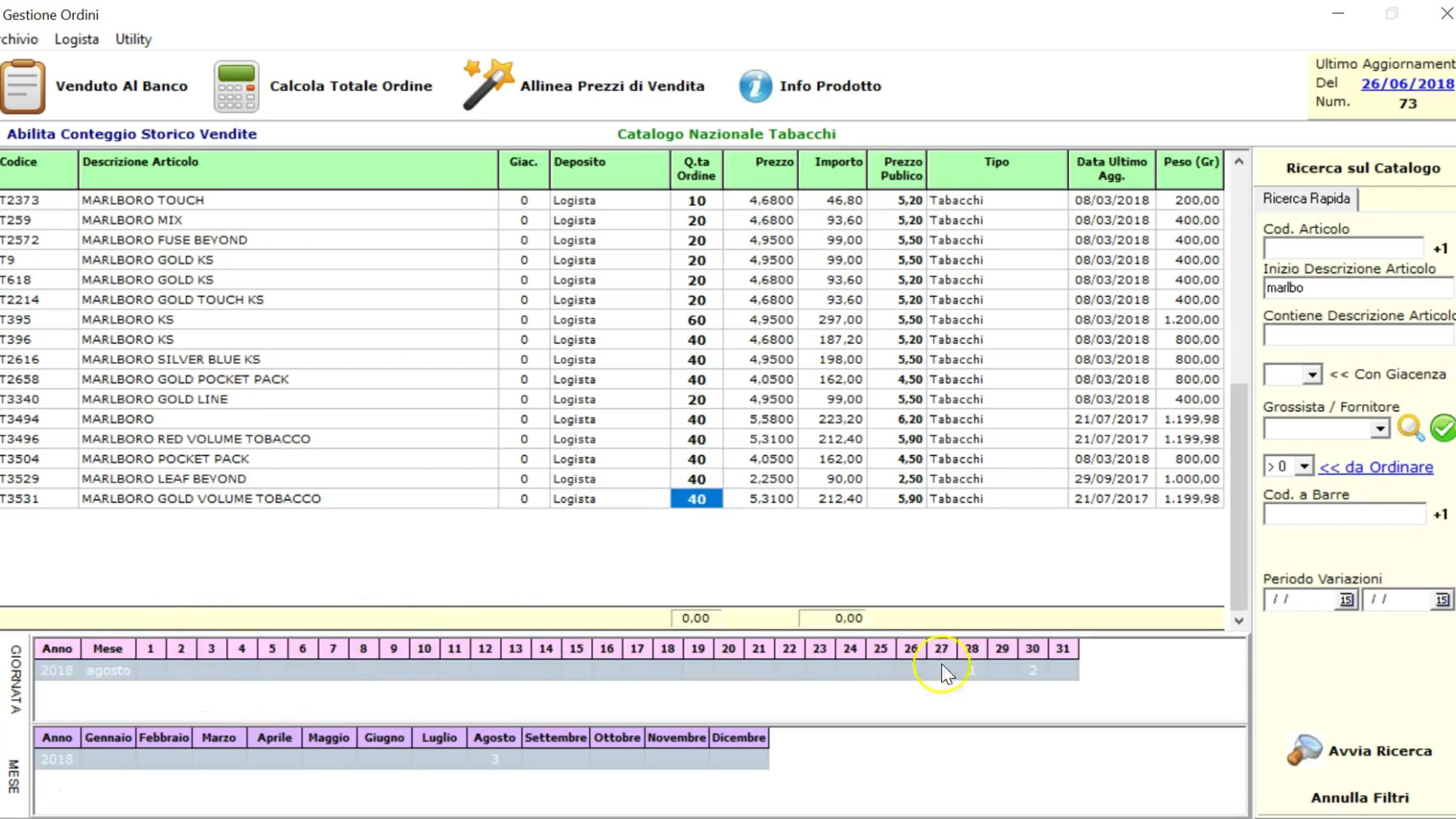This screenshot has width=1456, height=819.
Task: Open Venduto Al Banco clipboard icon
Action: (x=23, y=86)
